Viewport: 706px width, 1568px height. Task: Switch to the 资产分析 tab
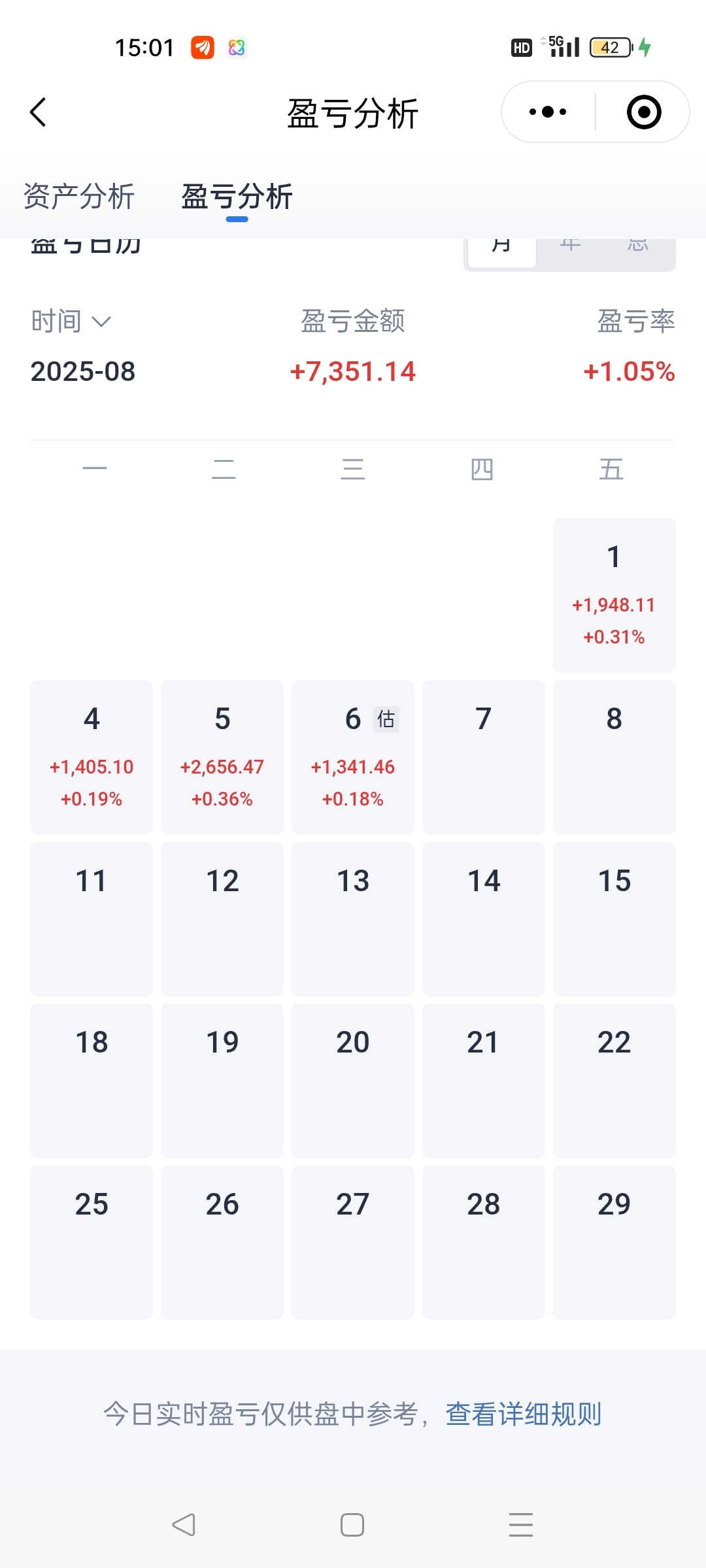coord(79,197)
